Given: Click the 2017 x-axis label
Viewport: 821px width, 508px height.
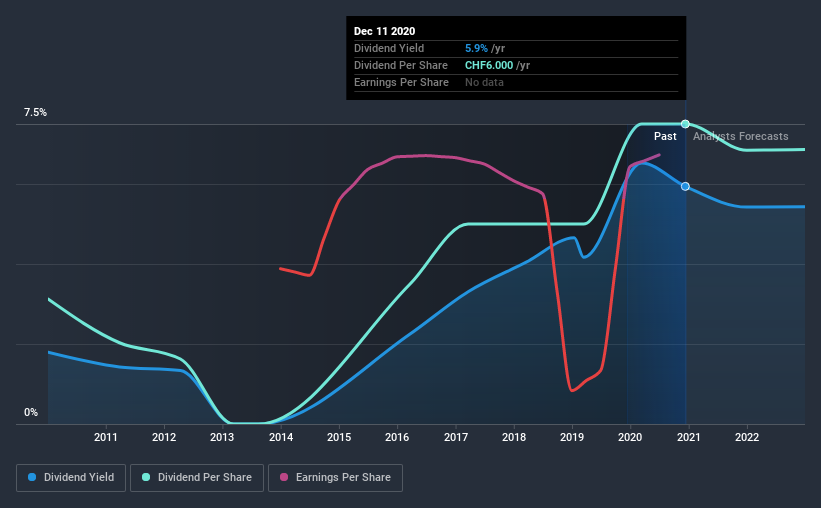Looking at the screenshot, I should (x=456, y=437).
